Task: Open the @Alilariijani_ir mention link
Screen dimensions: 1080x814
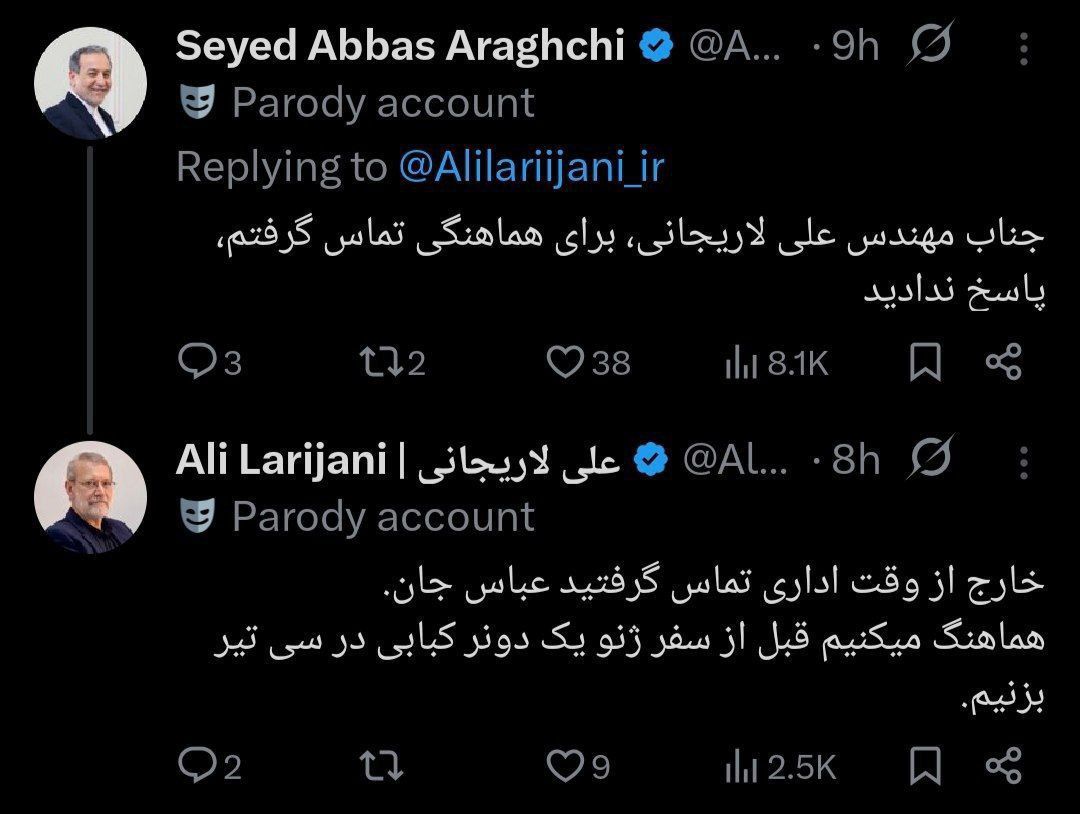Action: pyautogui.click(x=531, y=167)
